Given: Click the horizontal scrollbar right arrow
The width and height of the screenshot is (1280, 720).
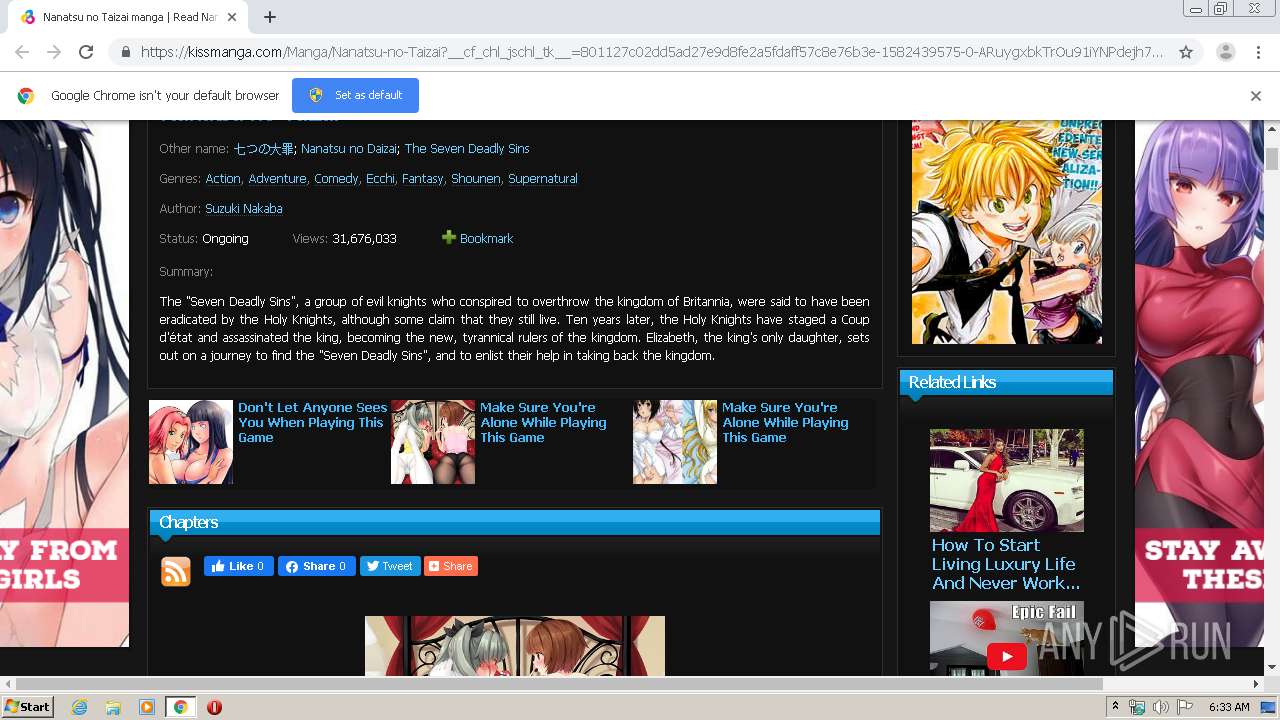Looking at the screenshot, I should [1257, 684].
